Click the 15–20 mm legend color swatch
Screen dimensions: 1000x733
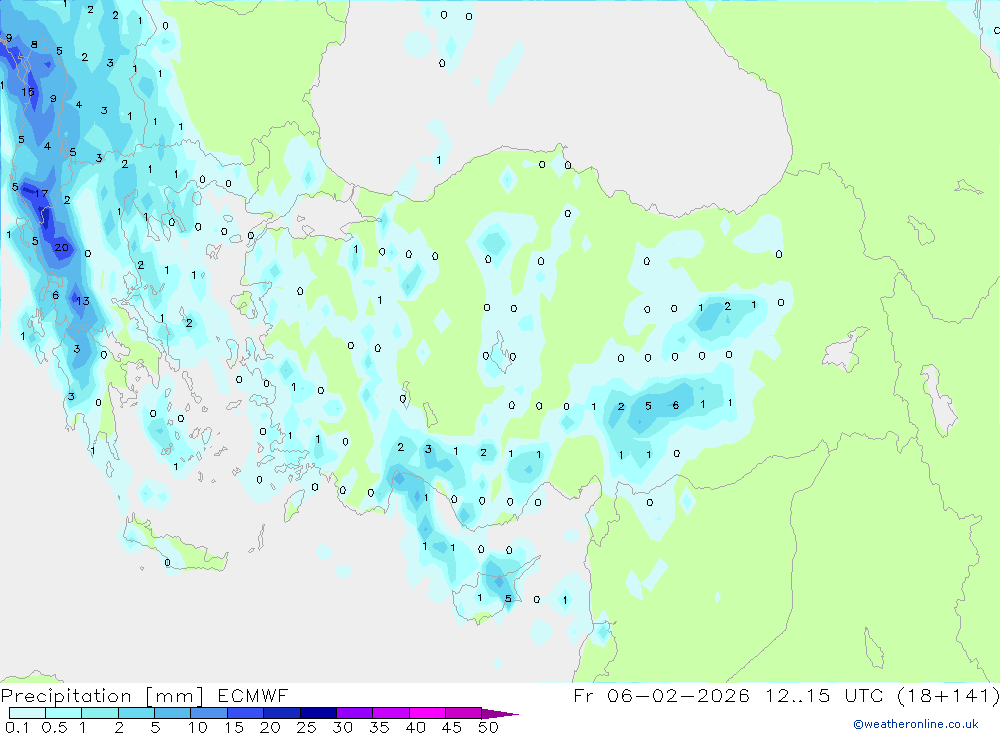click(245, 713)
